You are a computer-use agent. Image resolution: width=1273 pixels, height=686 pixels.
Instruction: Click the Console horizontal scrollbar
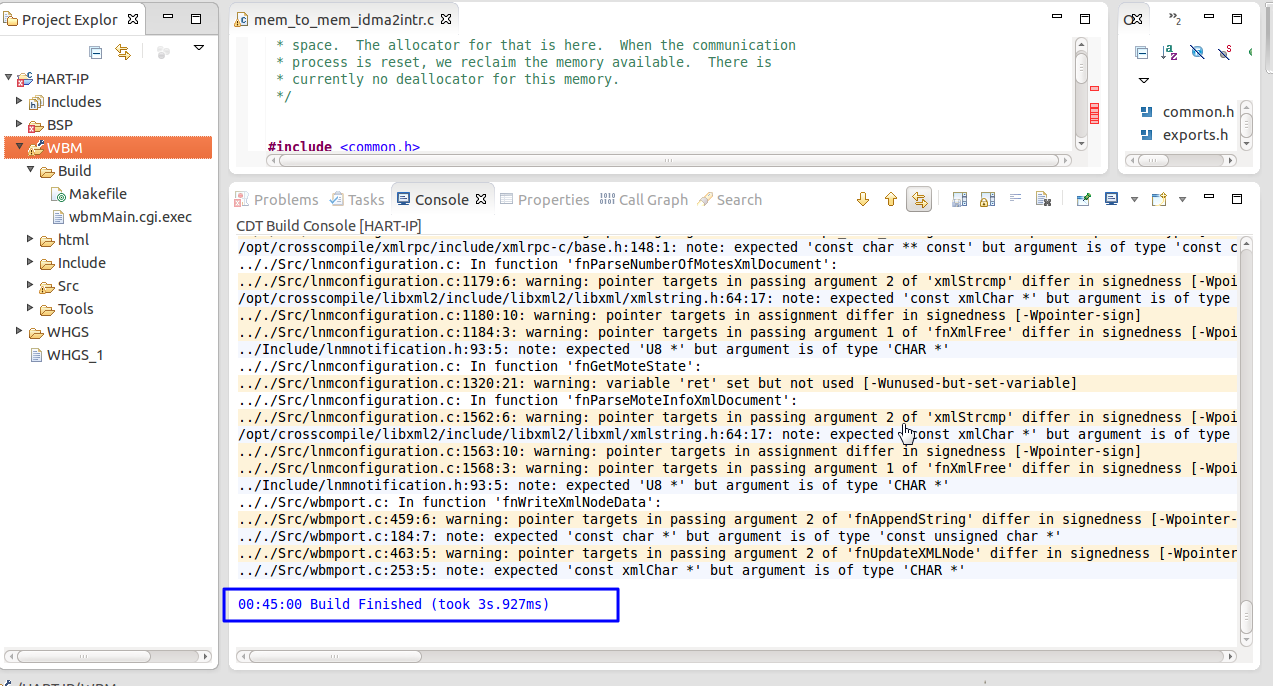click(x=738, y=656)
